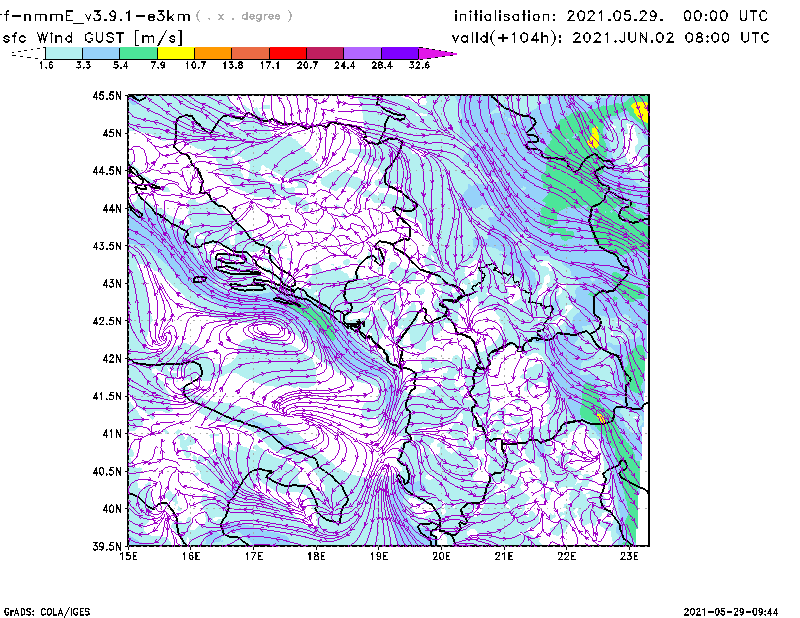
Task: Select the deep violet 28.4–32.6 legend swatch
Action: click(x=399, y=53)
